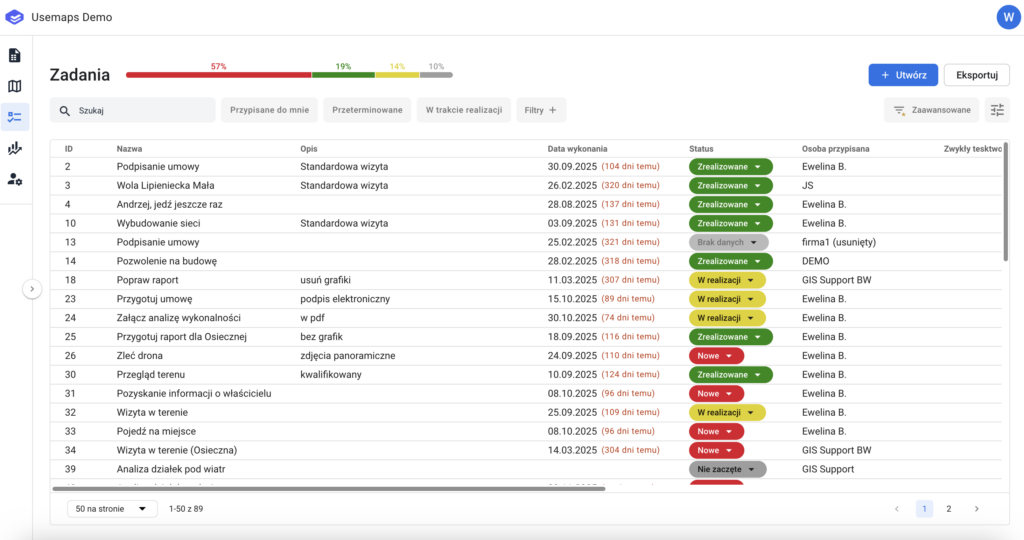Viewport: 1024px width, 540px height.
Task: Click the Utwórz button
Action: tap(903, 75)
